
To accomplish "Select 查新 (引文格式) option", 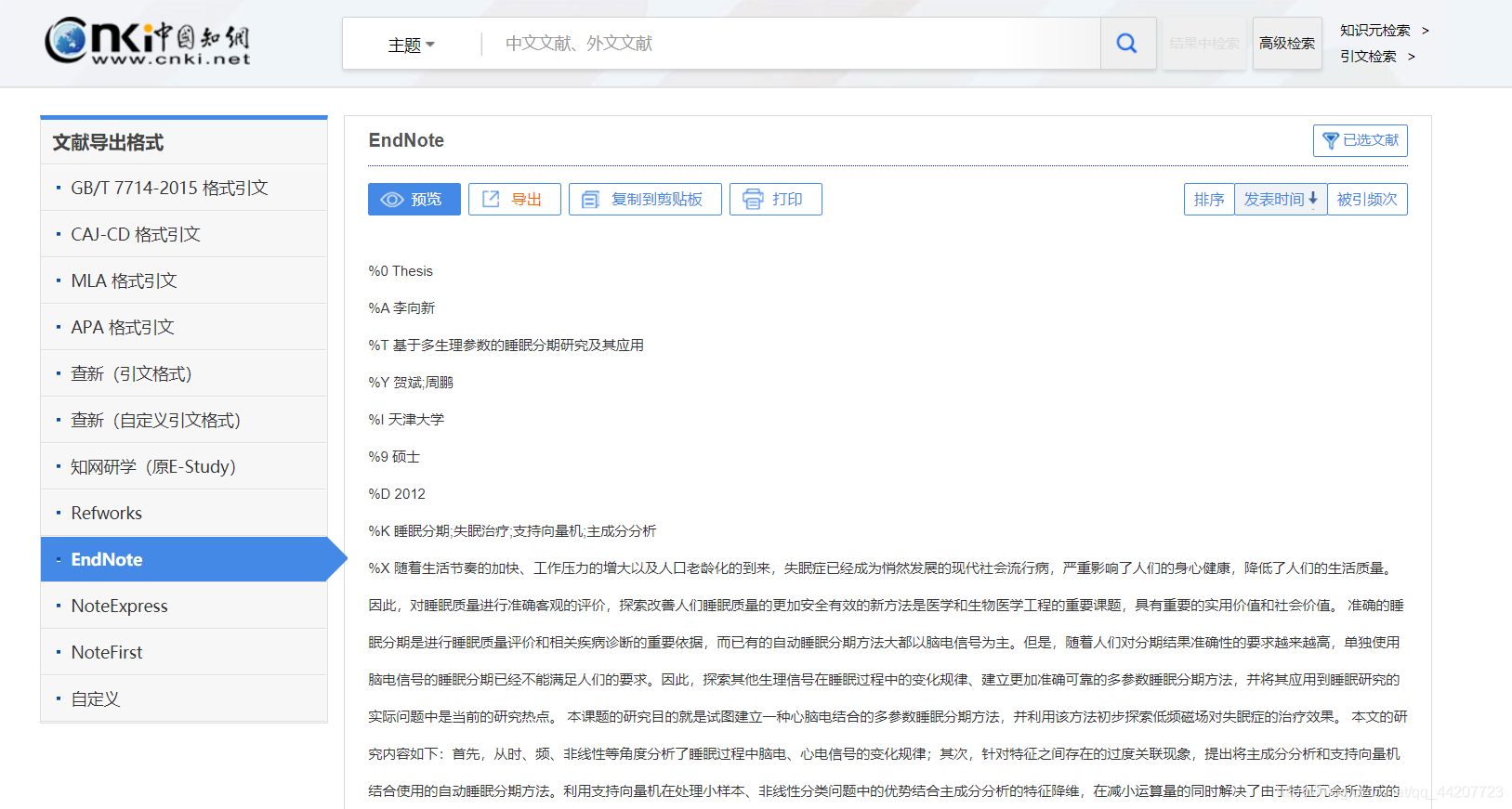I will 184,373.
